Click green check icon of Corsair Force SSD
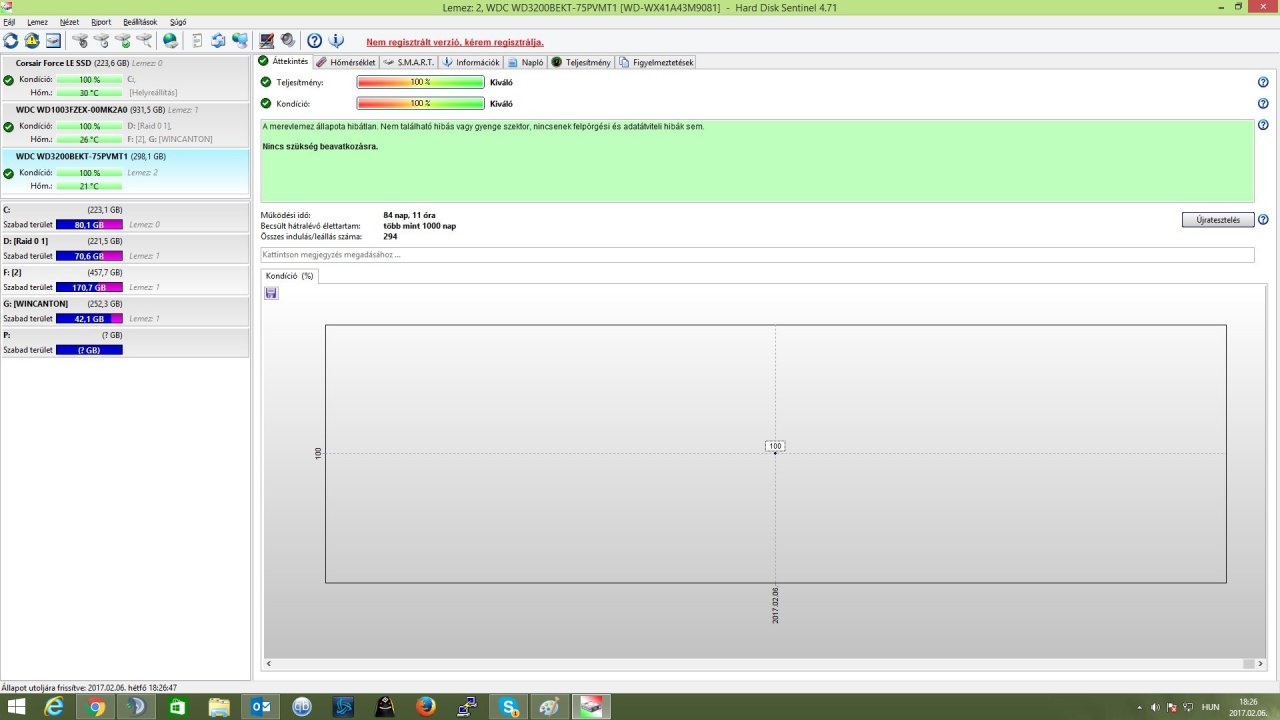1280x720 pixels. (9, 79)
